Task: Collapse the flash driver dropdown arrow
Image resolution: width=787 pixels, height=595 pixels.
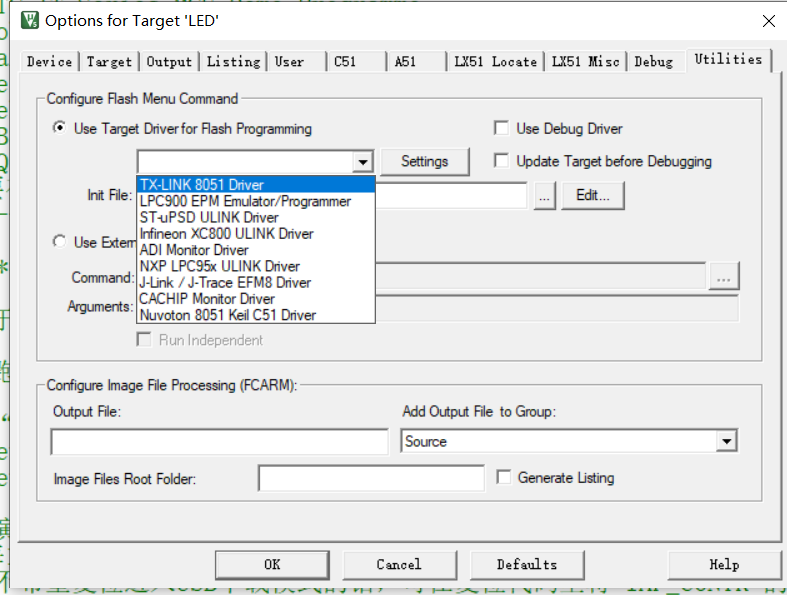Action: coord(362,162)
